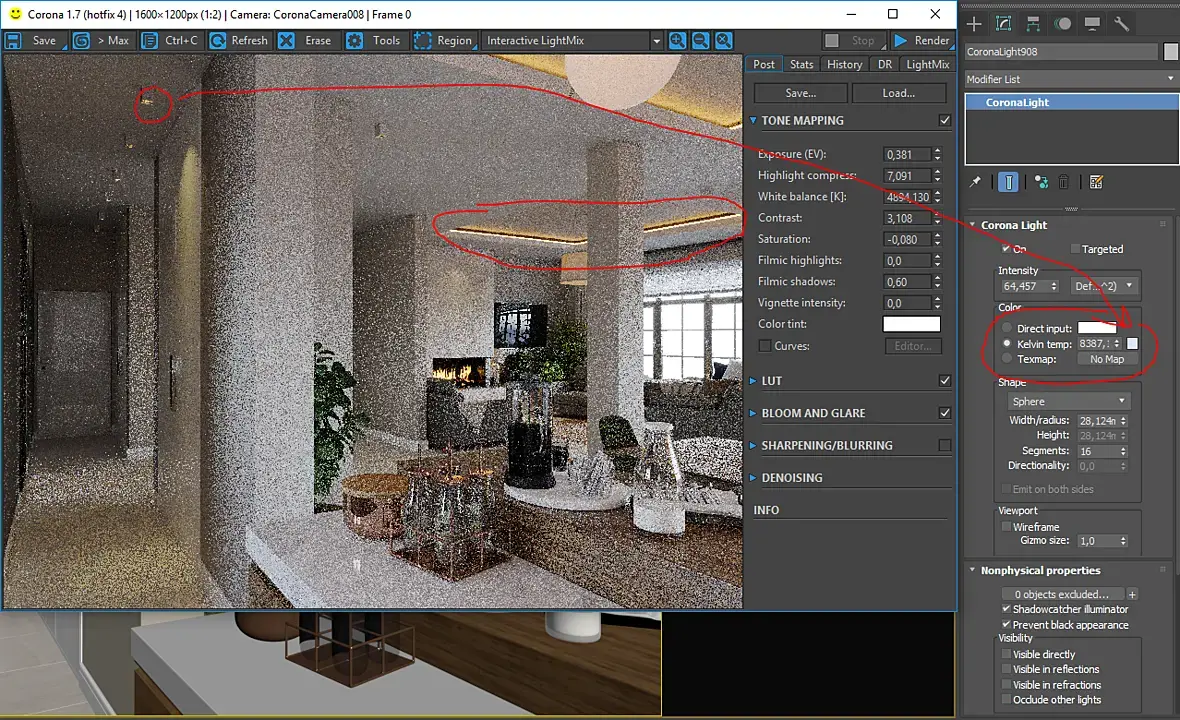
Task: Click the Save... post settings button
Action: coord(801,93)
